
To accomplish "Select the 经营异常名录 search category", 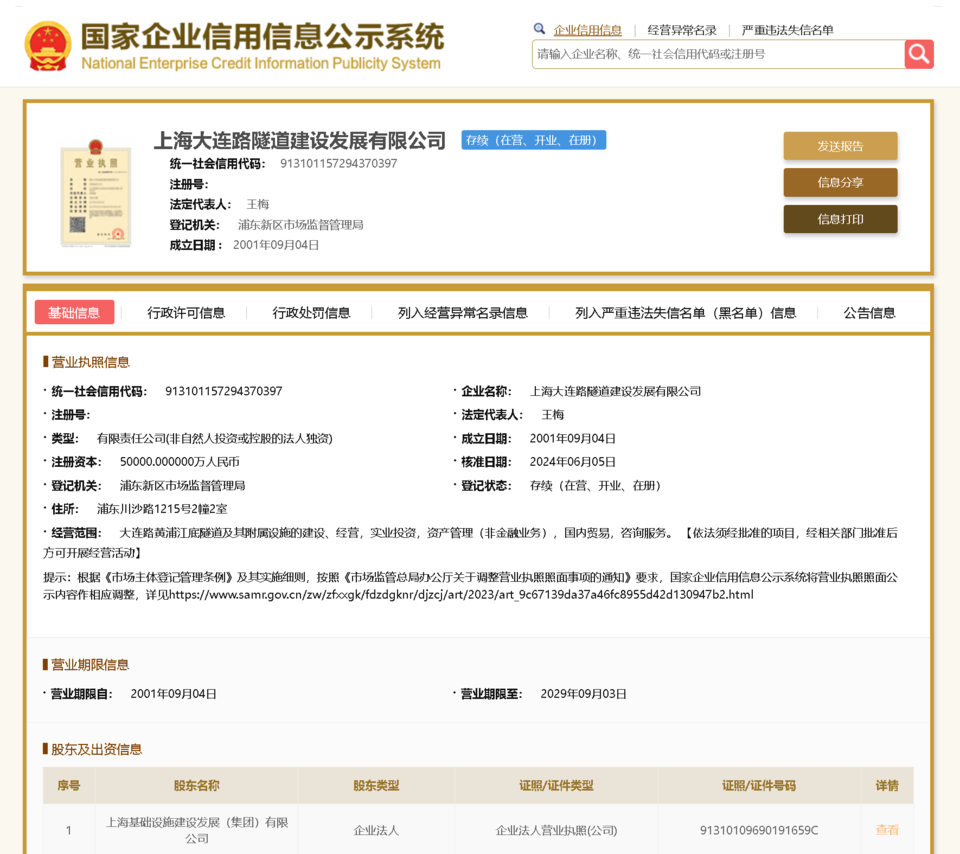I will click(x=682, y=30).
